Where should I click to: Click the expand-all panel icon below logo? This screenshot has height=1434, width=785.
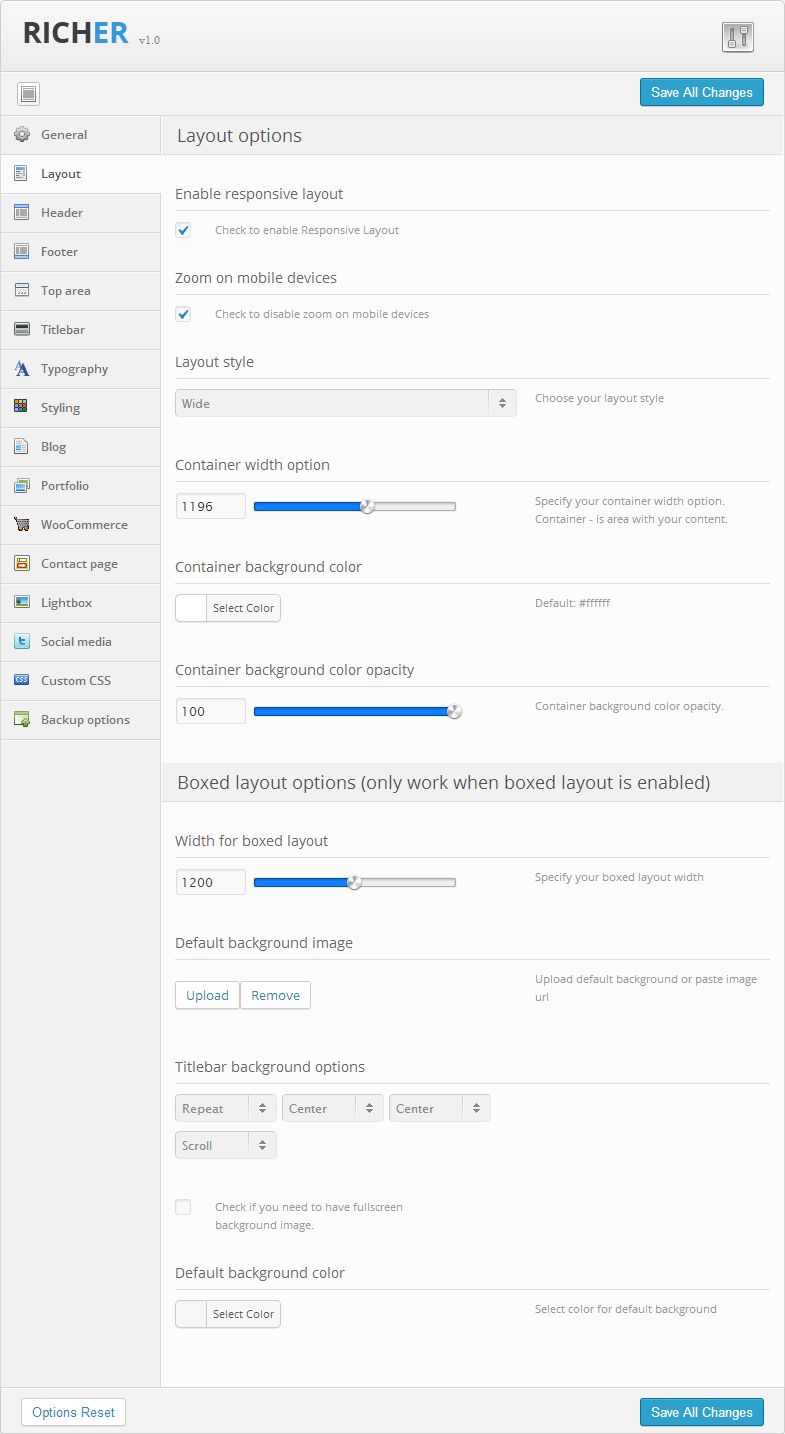[x=28, y=94]
